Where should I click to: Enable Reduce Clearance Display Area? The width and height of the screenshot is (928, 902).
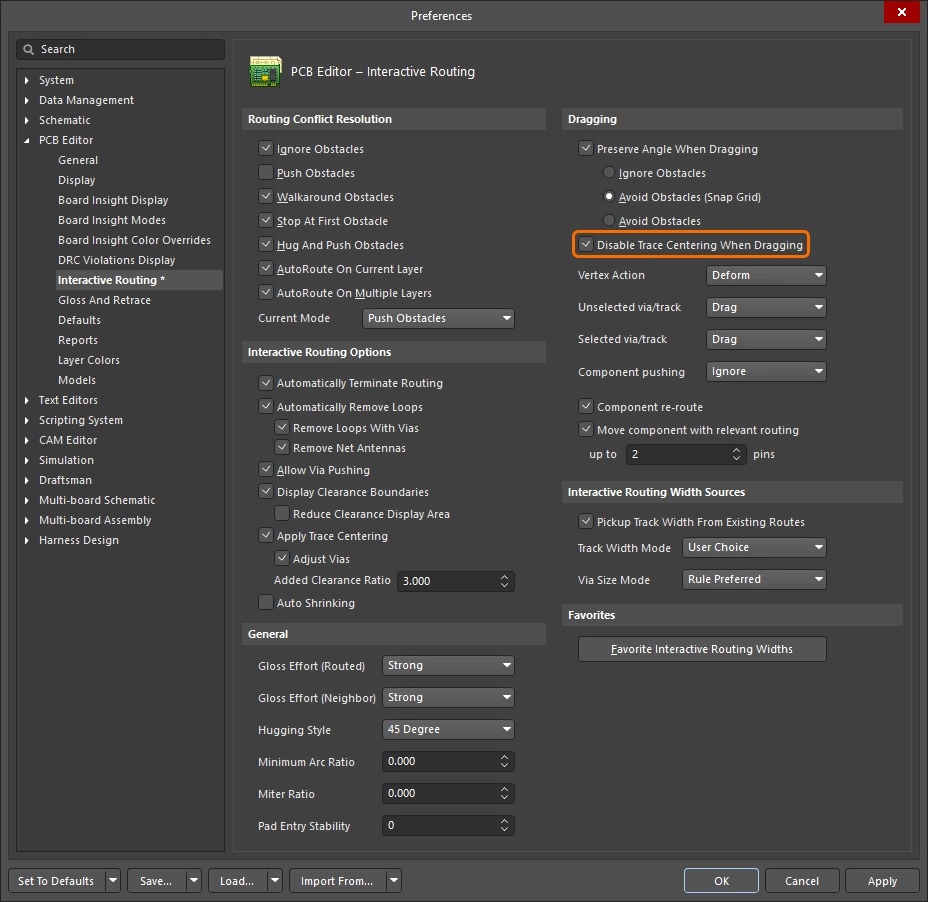283,513
